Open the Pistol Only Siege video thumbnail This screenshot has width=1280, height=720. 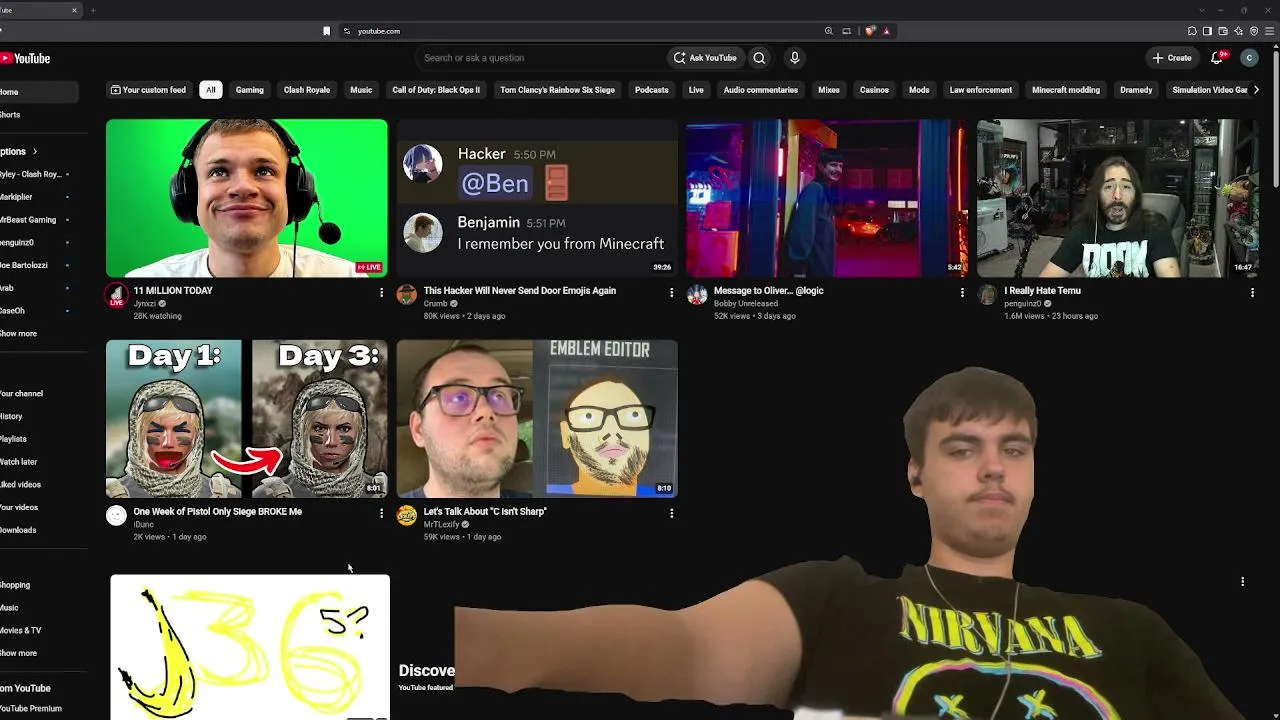[247, 419]
